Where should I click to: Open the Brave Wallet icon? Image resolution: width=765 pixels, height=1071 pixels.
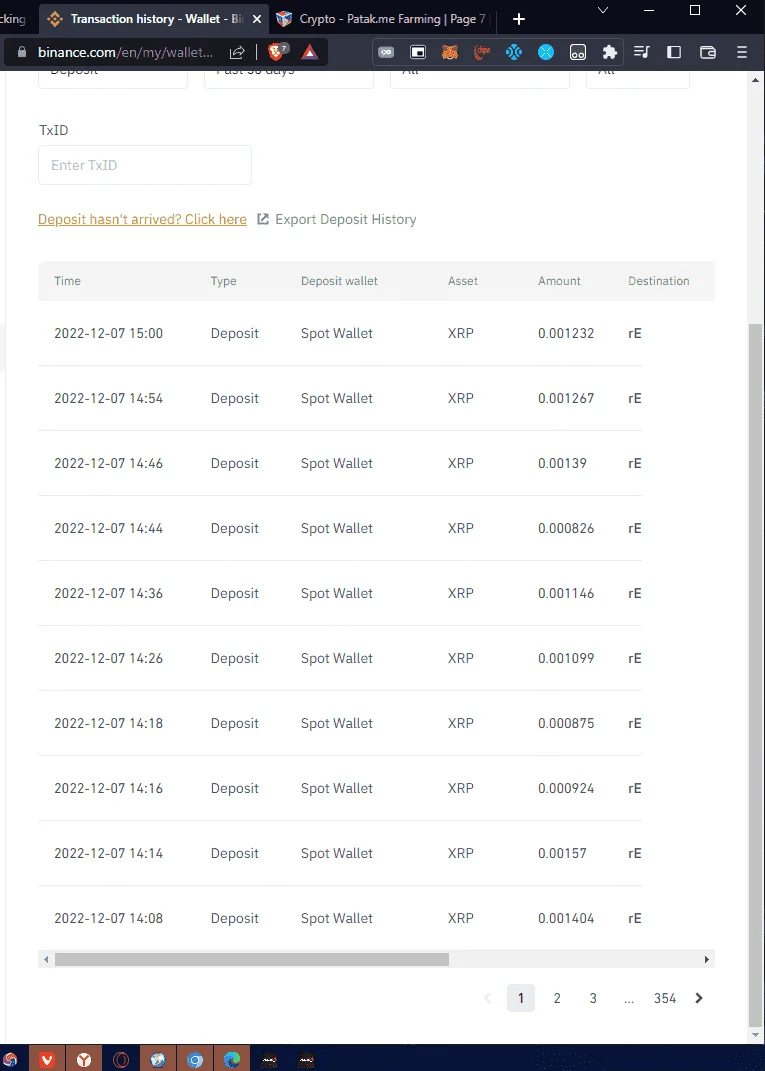[x=708, y=52]
